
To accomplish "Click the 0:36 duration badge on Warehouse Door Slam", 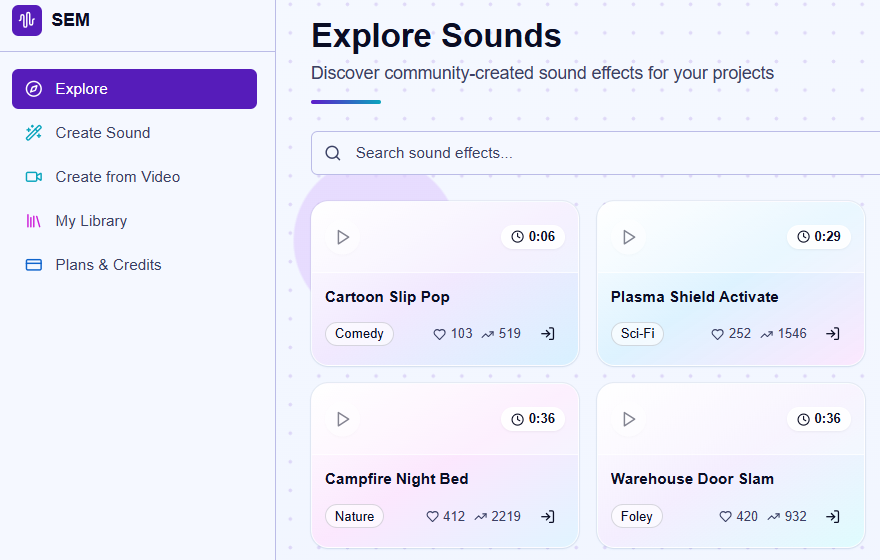I will (x=819, y=419).
